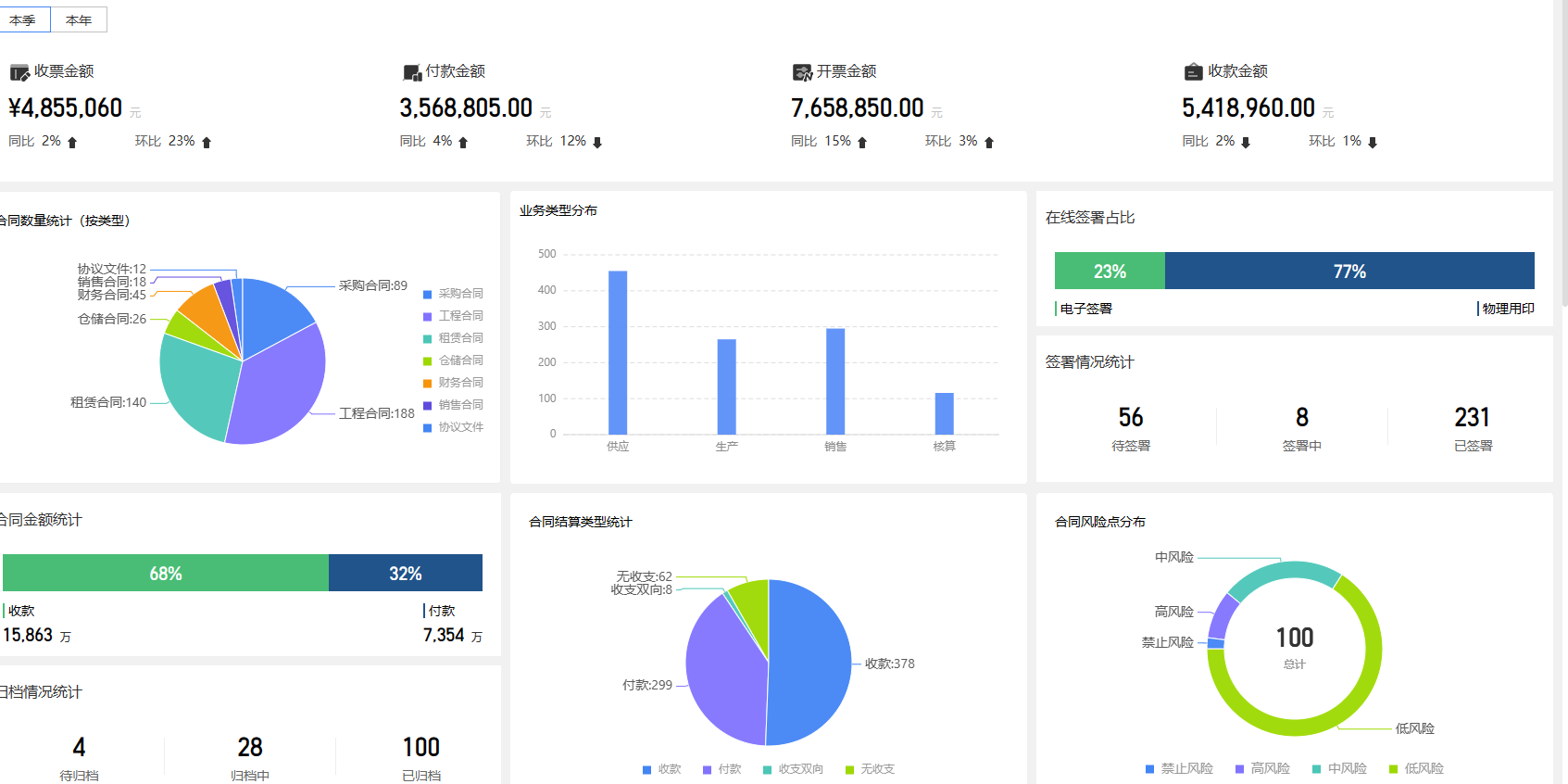This screenshot has height=784, width=1568.
Task: Hide the 协议文件 legend series
Action: tap(453, 427)
